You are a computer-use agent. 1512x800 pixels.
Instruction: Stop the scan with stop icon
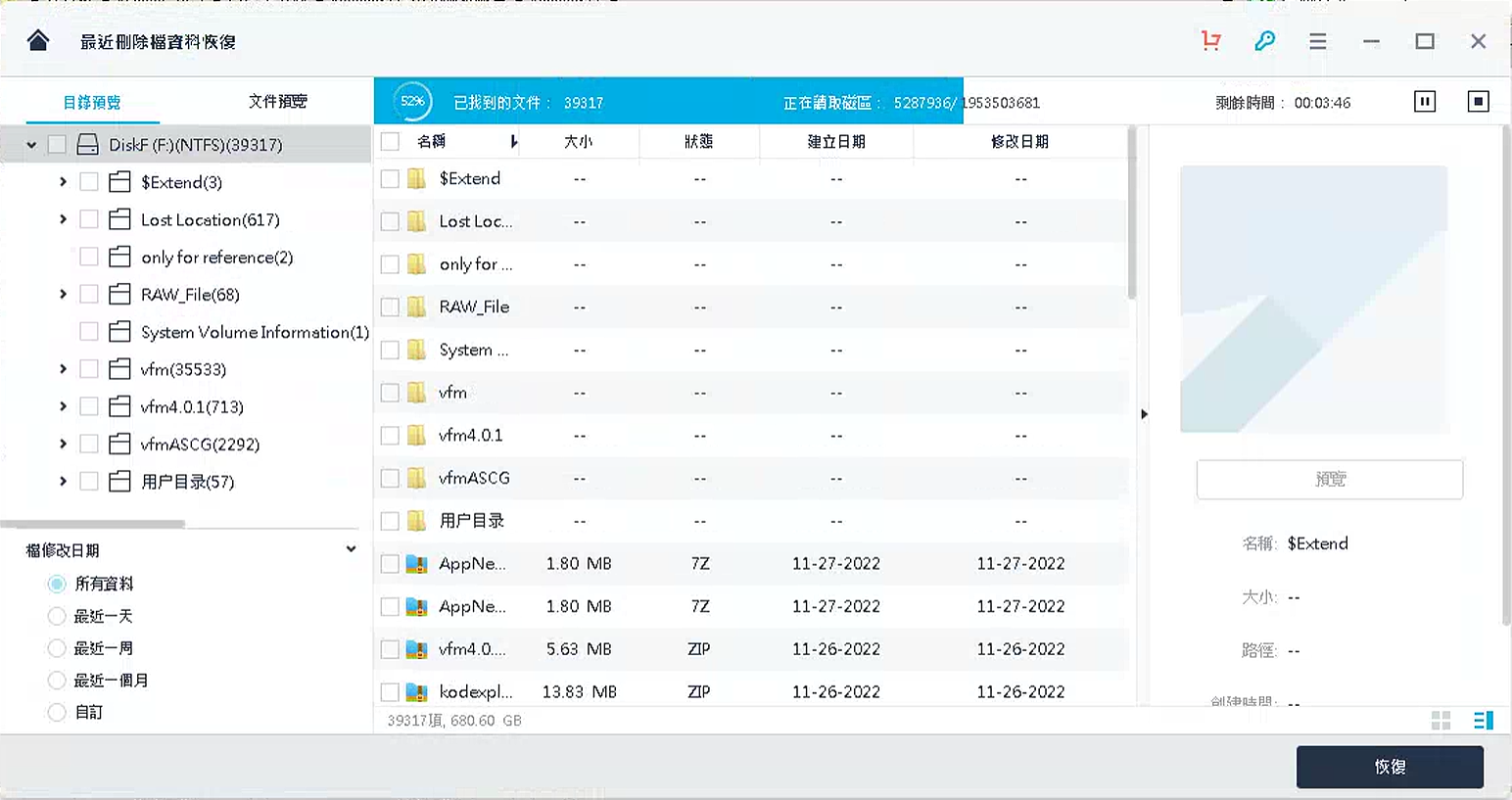point(1479,101)
